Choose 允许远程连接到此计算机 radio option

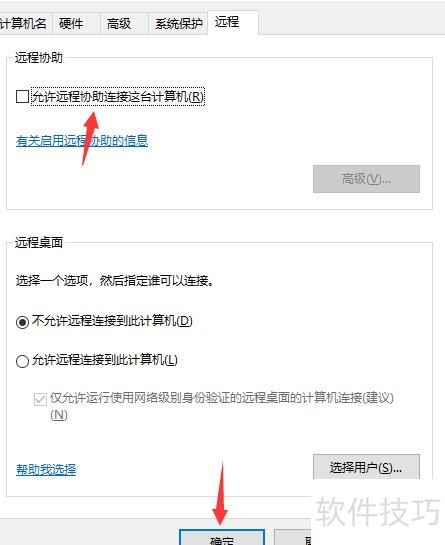coord(22,361)
